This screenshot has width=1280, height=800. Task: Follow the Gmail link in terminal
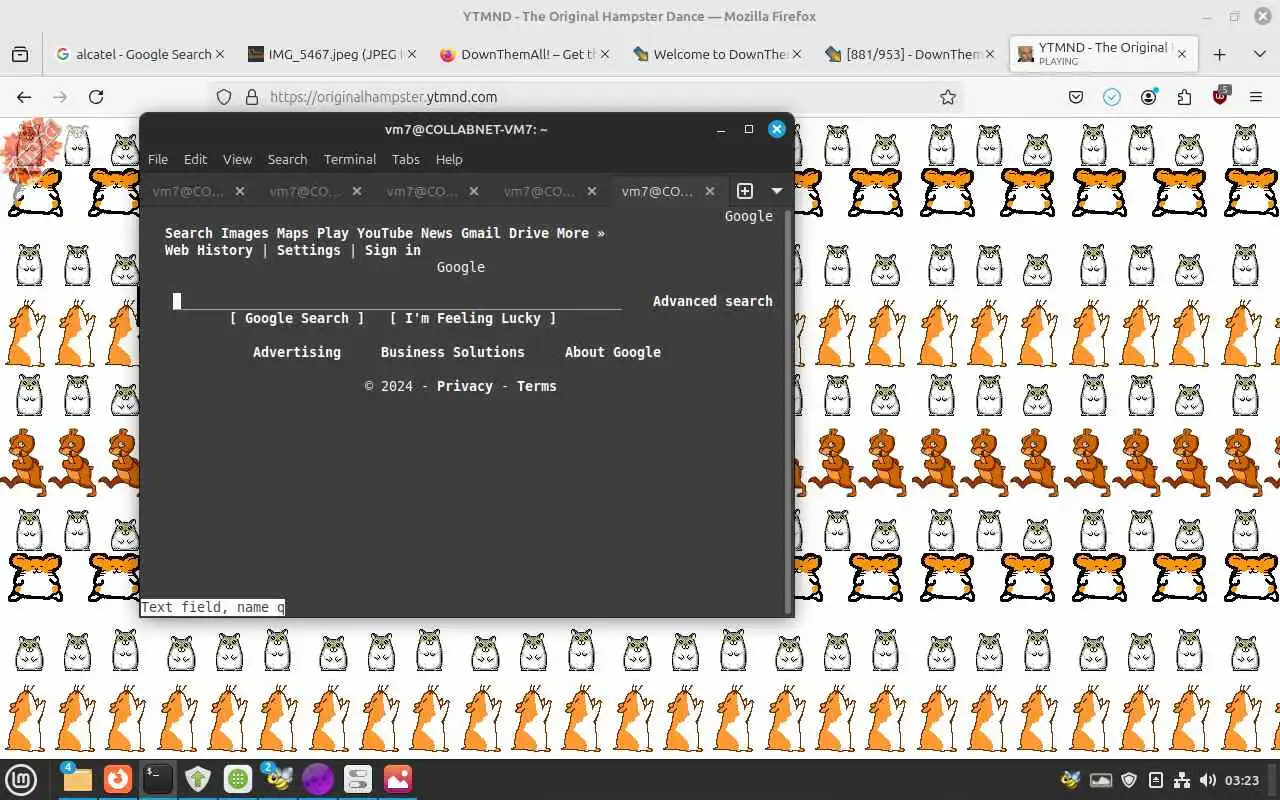click(x=481, y=233)
